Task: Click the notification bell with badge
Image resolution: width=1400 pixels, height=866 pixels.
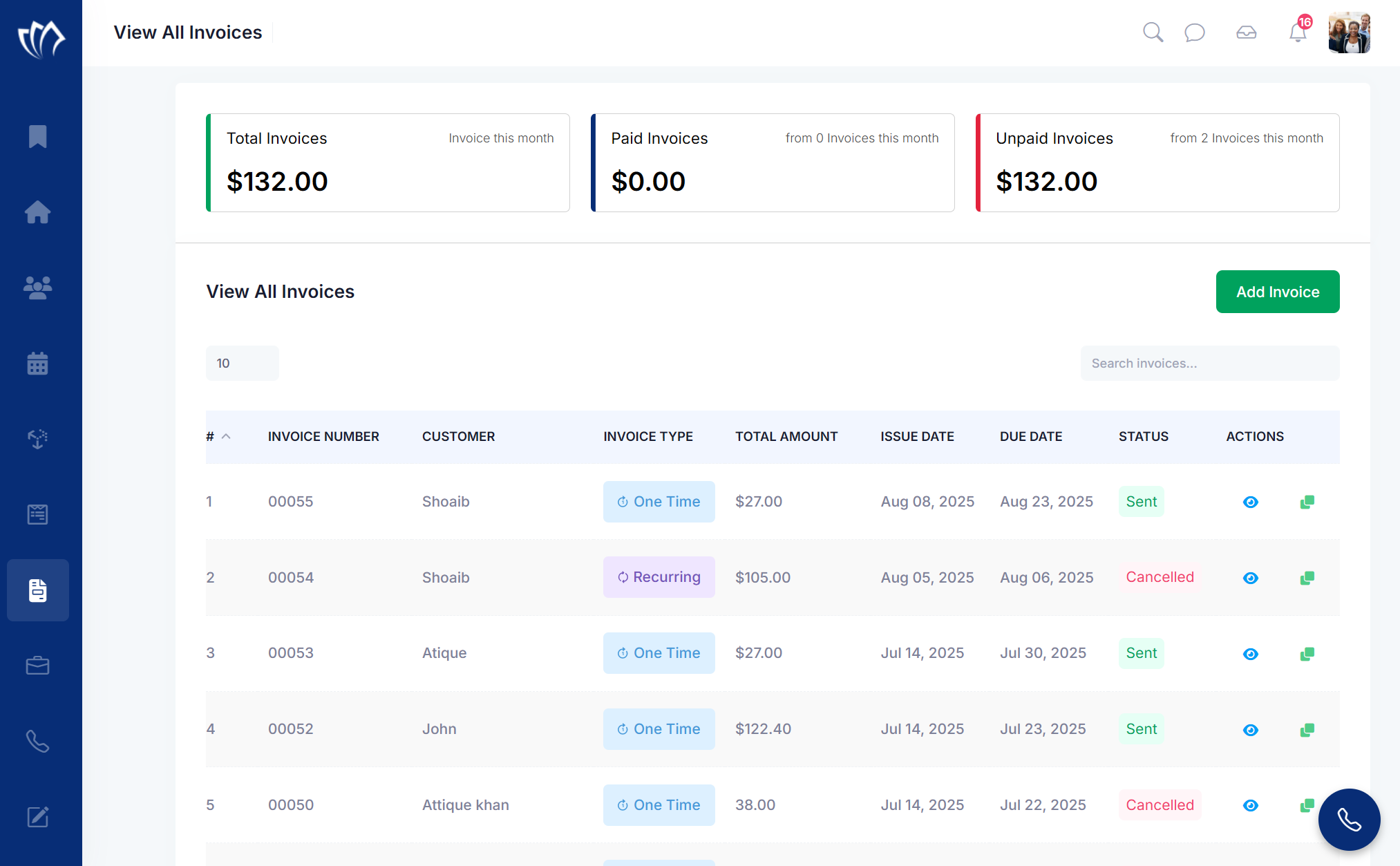Action: [1298, 32]
